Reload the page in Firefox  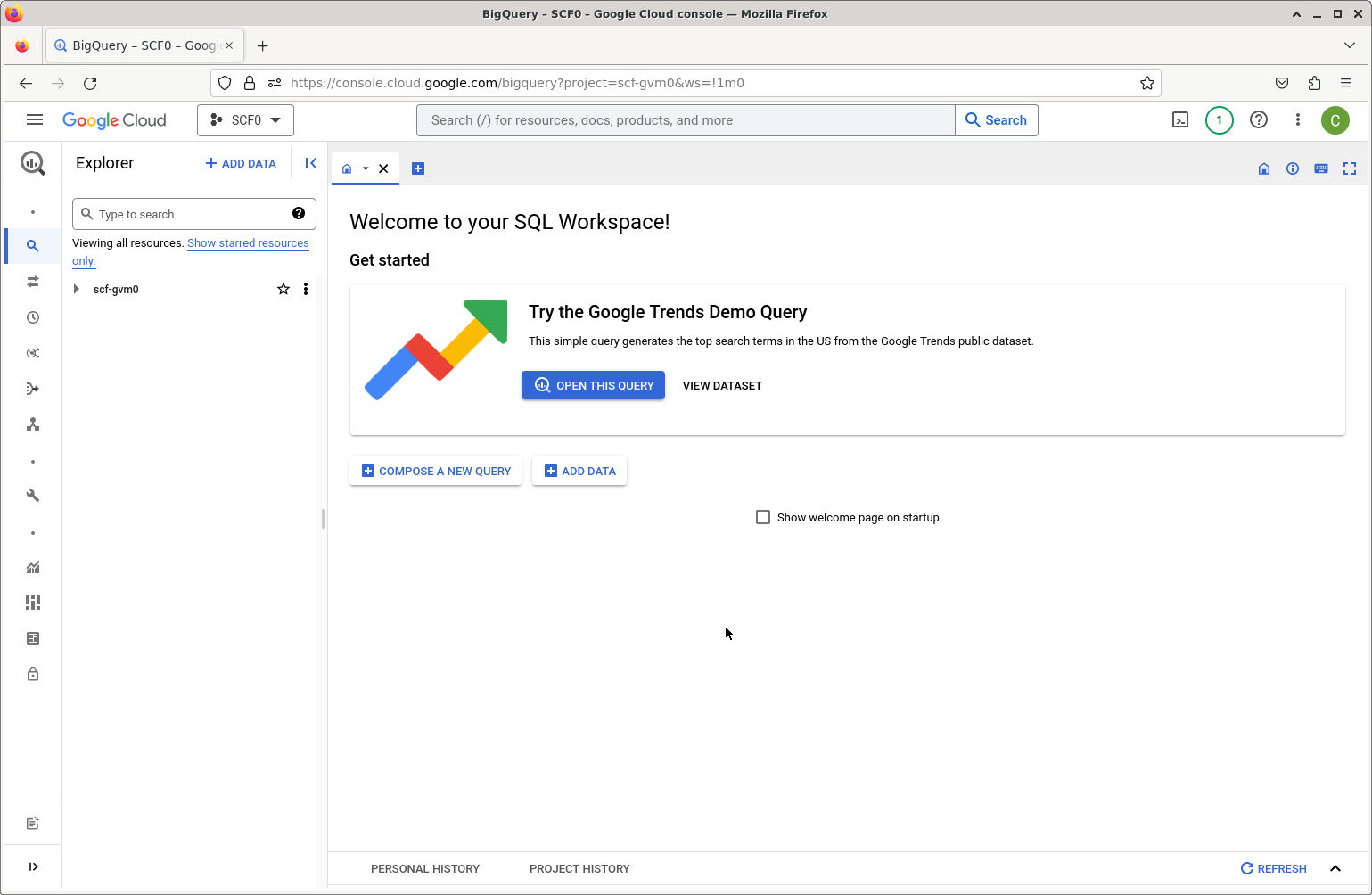coord(90,83)
